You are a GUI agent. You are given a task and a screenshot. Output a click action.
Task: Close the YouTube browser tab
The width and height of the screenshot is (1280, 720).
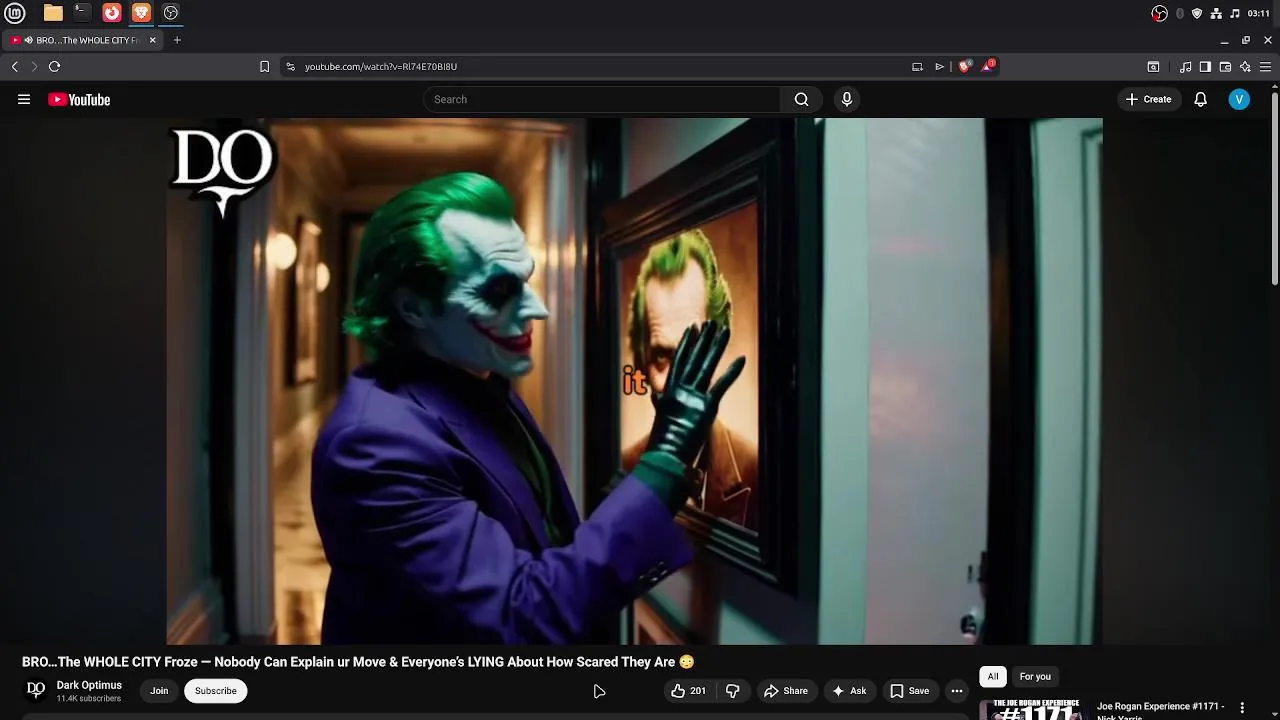coord(152,40)
